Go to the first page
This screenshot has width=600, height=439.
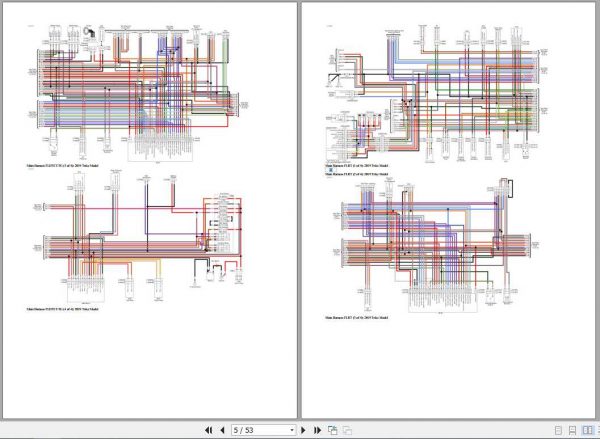point(209,430)
